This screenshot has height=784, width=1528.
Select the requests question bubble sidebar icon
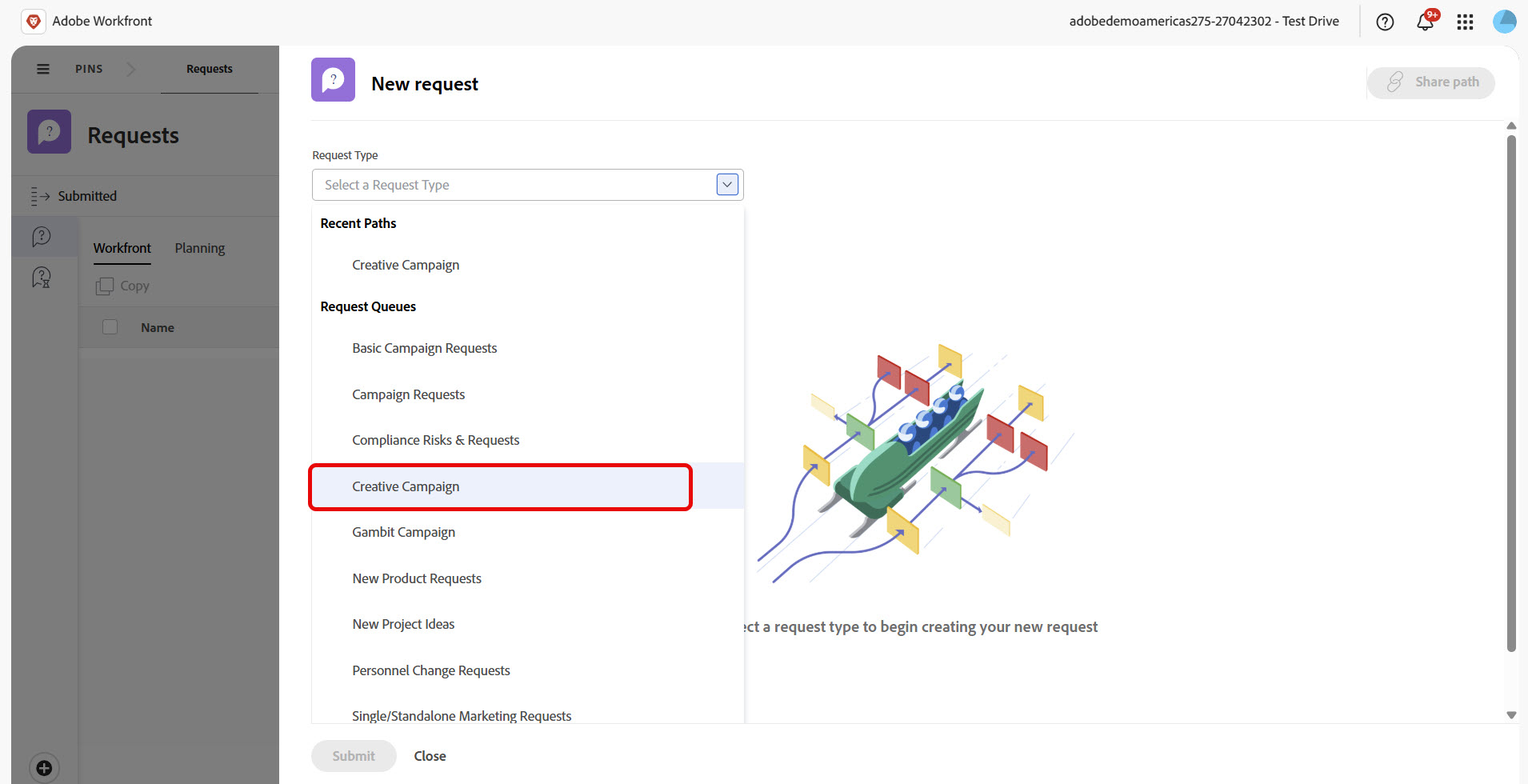point(41,236)
